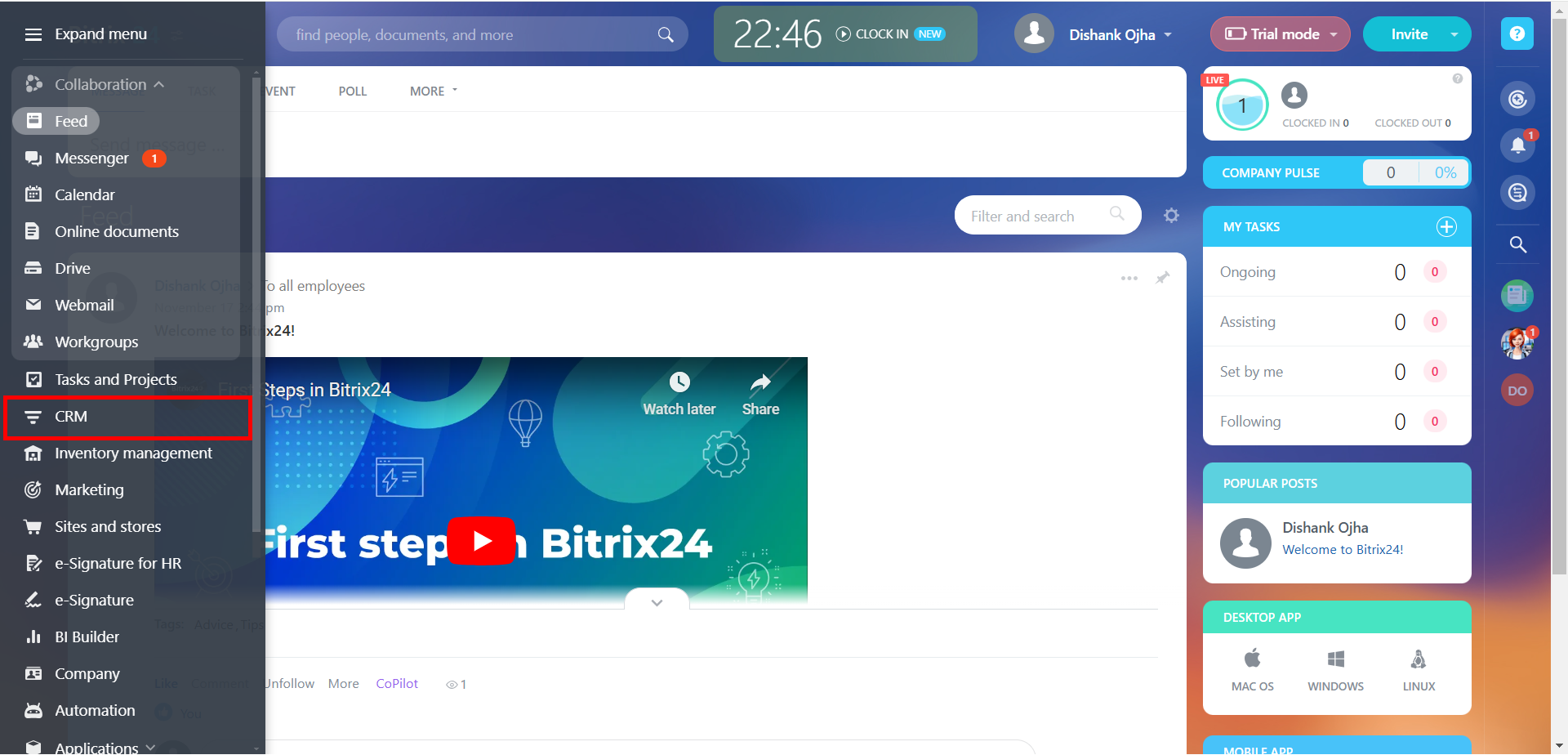Open notifications bell icon

pos(1517,145)
